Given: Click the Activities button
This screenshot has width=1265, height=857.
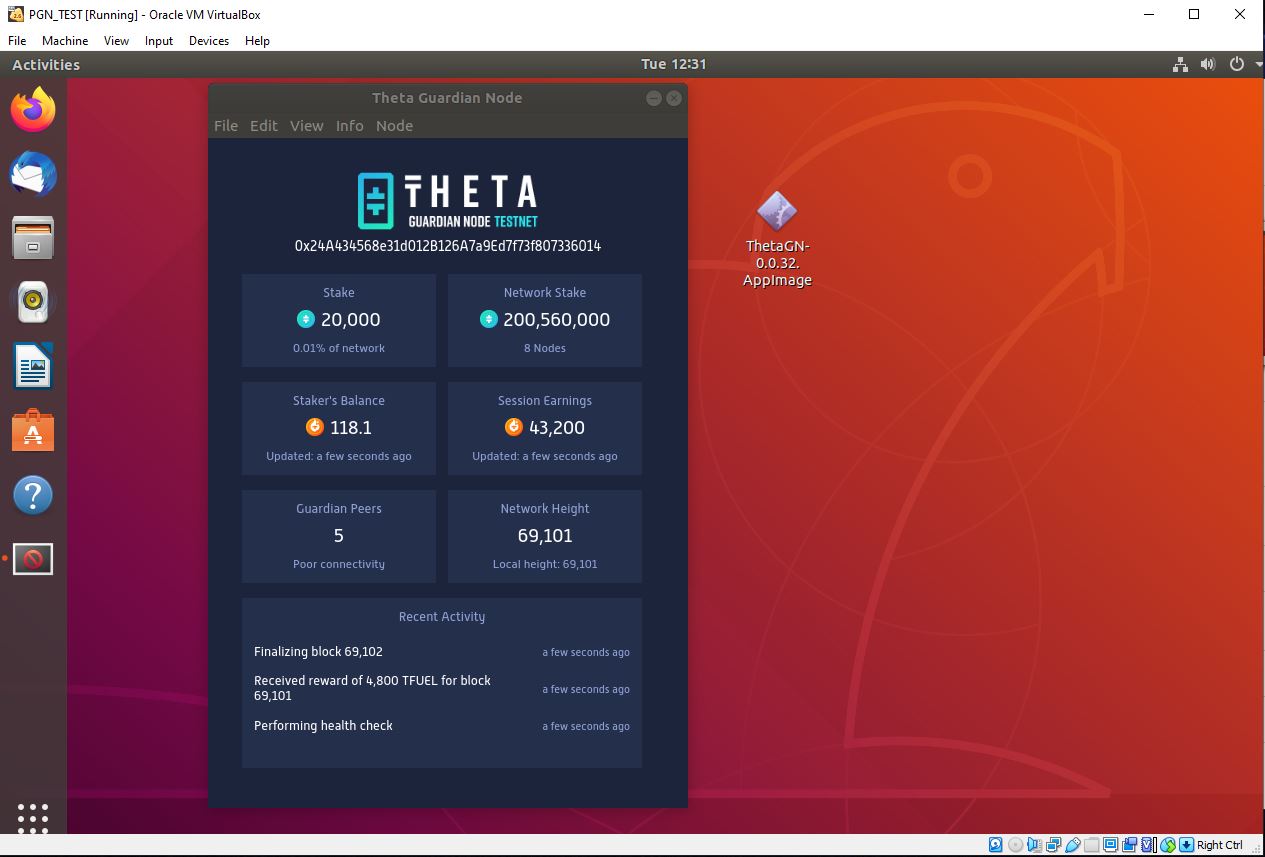Looking at the screenshot, I should coord(46,64).
